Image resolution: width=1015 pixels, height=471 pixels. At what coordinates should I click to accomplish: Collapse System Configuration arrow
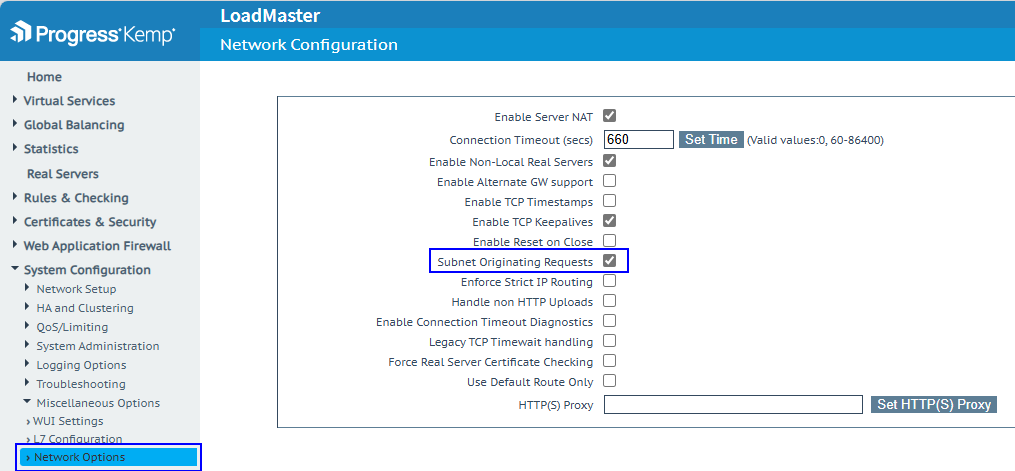pyautogui.click(x=15, y=268)
